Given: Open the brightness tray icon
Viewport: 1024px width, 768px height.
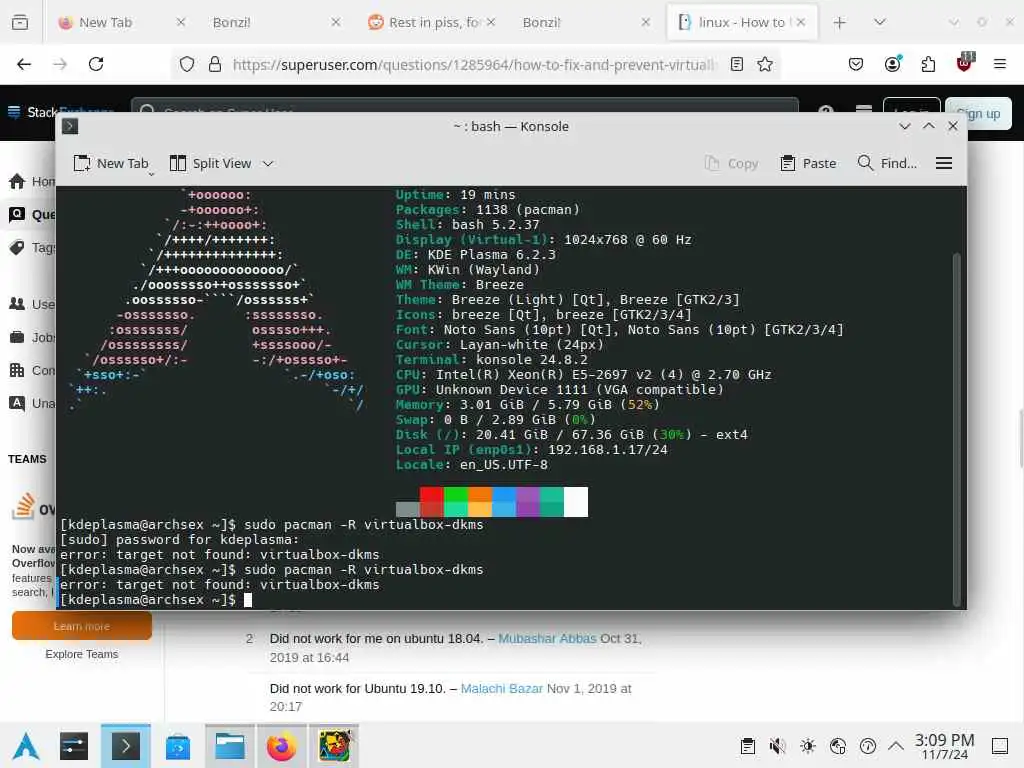Looking at the screenshot, I should tap(808, 746).
